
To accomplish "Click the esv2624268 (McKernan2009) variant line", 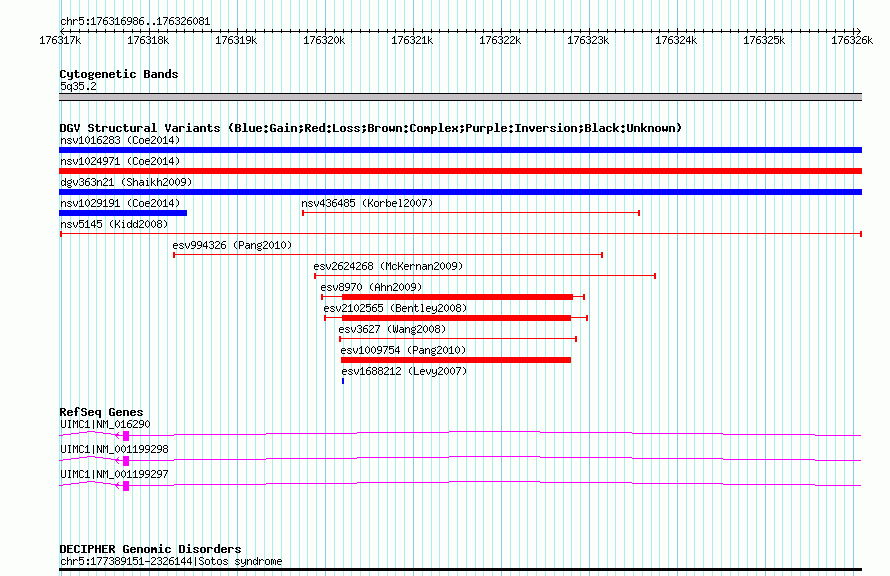I will (x=485, y=276).
